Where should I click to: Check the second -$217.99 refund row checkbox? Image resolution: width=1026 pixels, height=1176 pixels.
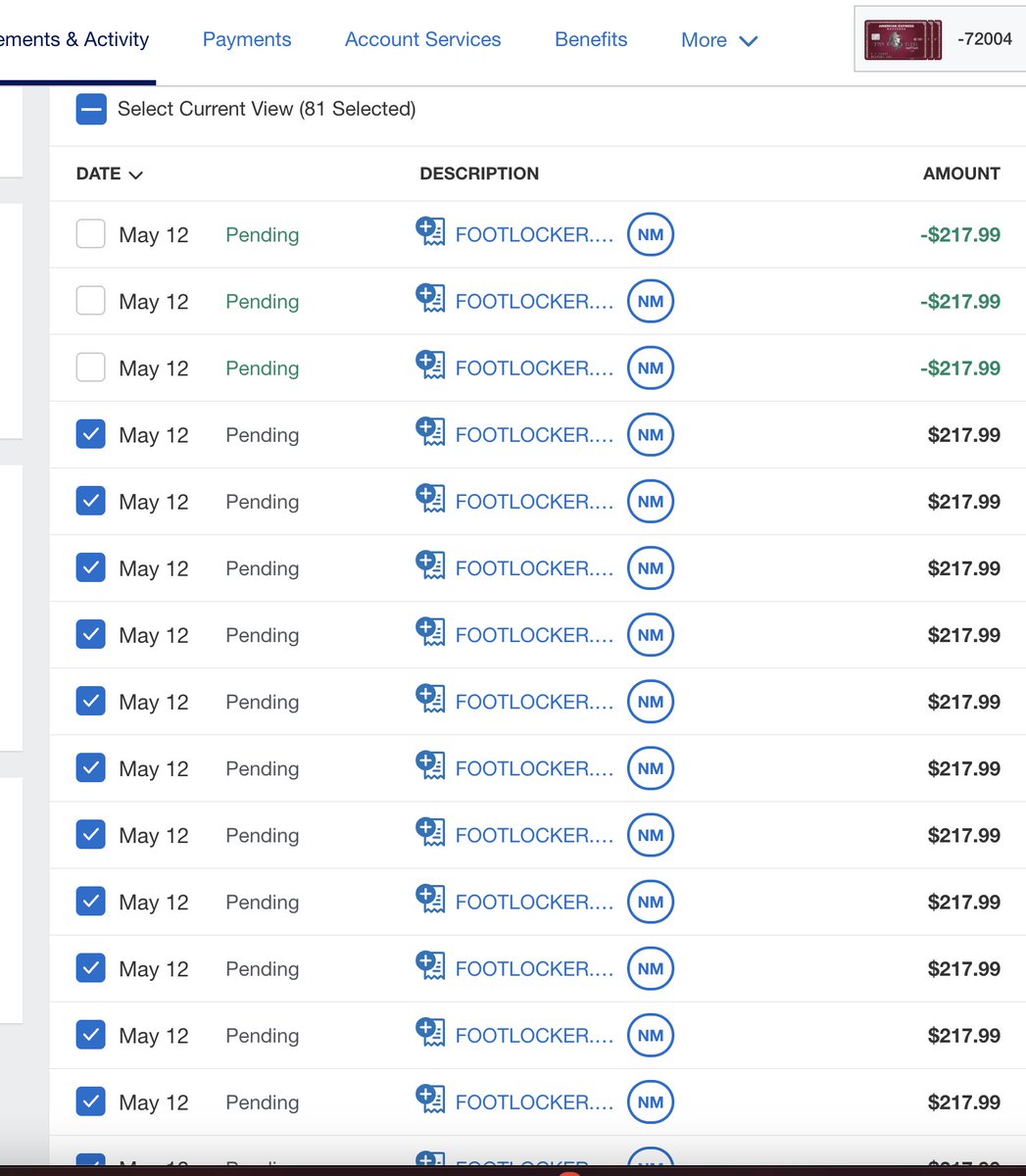(x=91, y=301)
